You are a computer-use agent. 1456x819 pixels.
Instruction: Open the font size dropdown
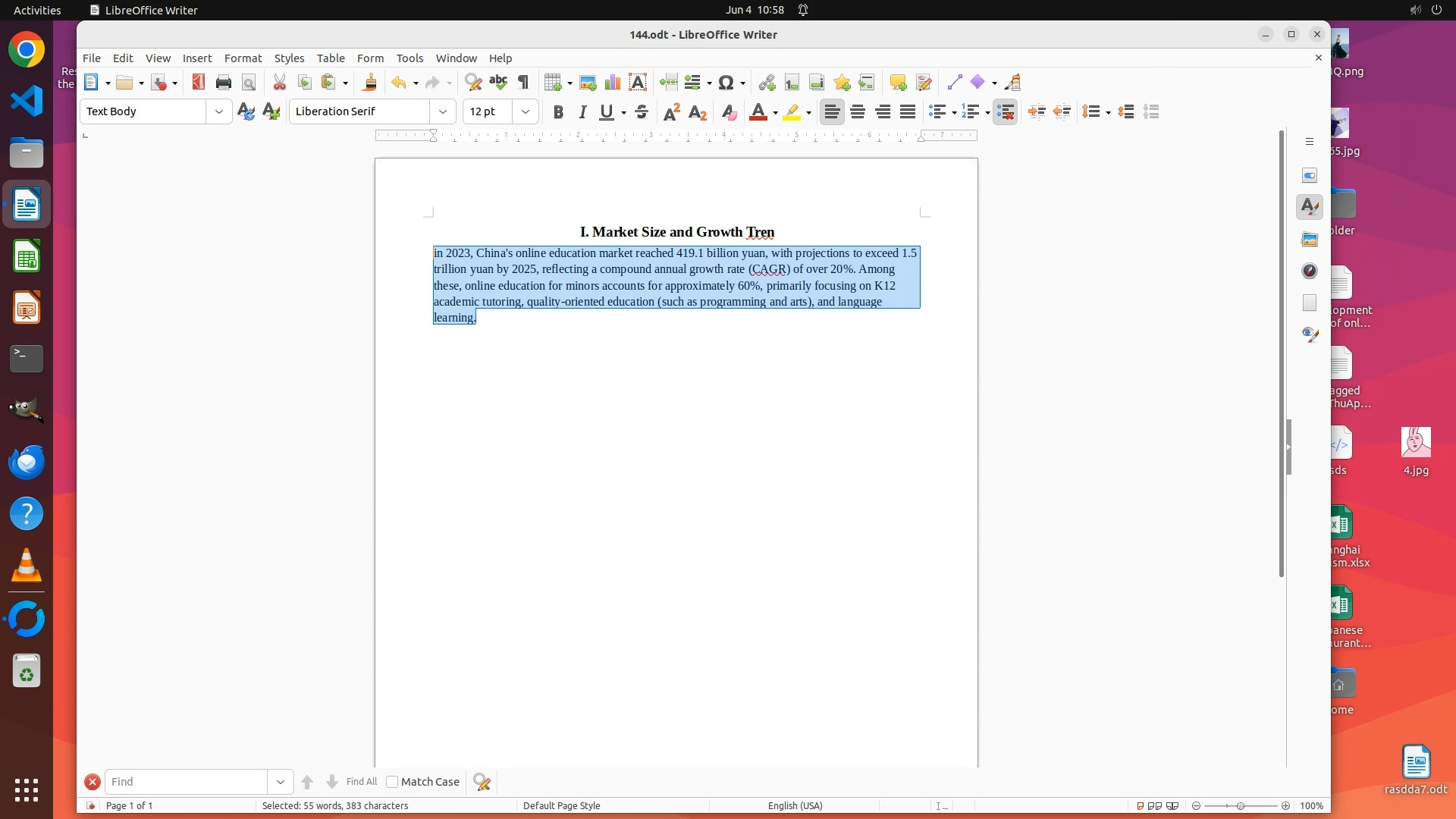point(526,112)
